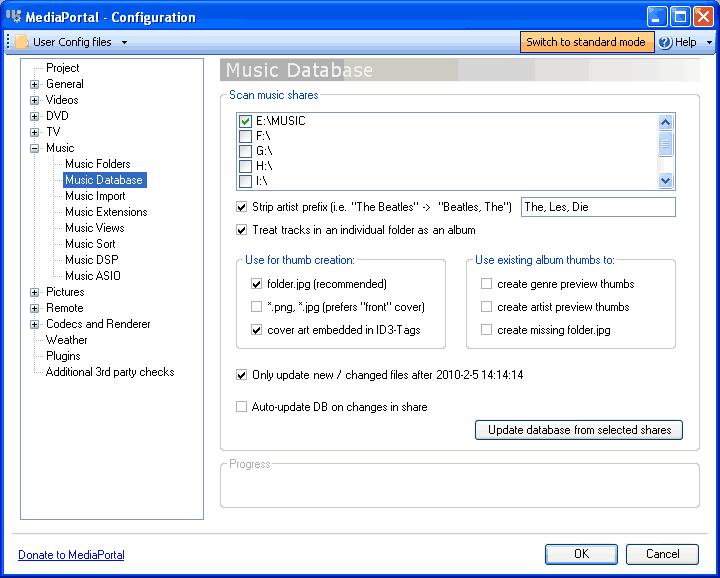
Task: Enable Auto-update DB on changes in share
Action: tap(242, 407)
